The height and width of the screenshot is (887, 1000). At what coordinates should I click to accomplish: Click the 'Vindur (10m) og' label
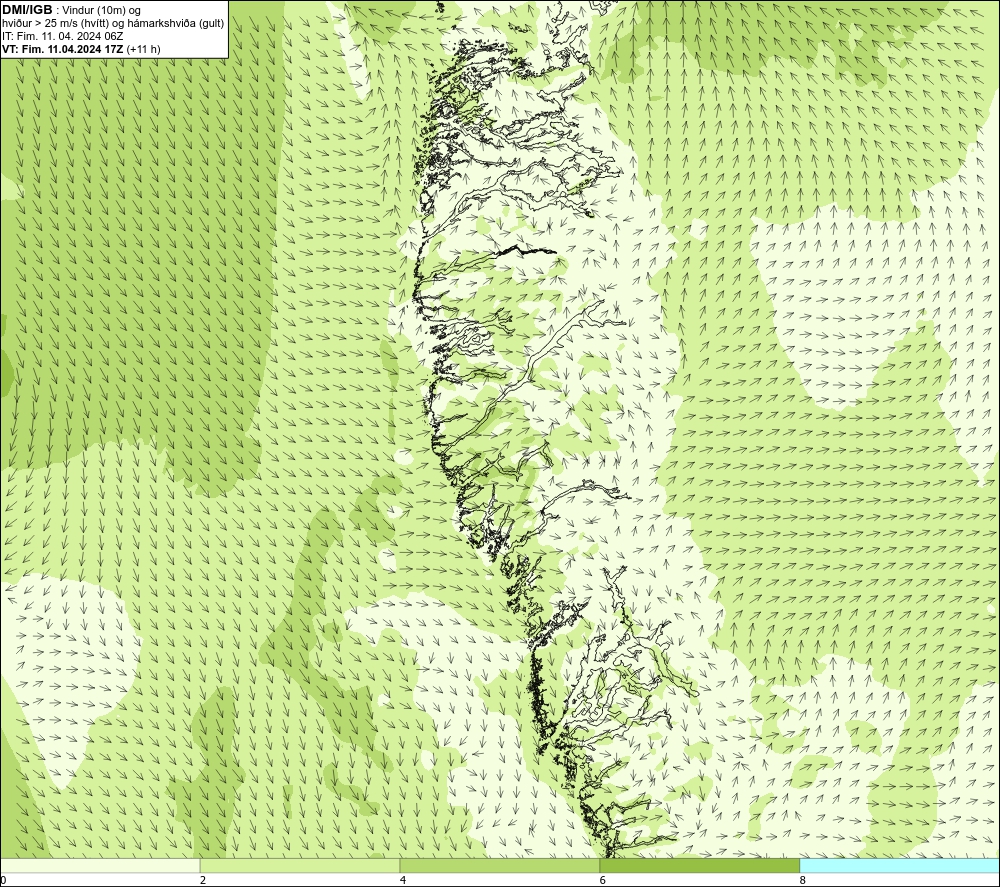point(103,11)
